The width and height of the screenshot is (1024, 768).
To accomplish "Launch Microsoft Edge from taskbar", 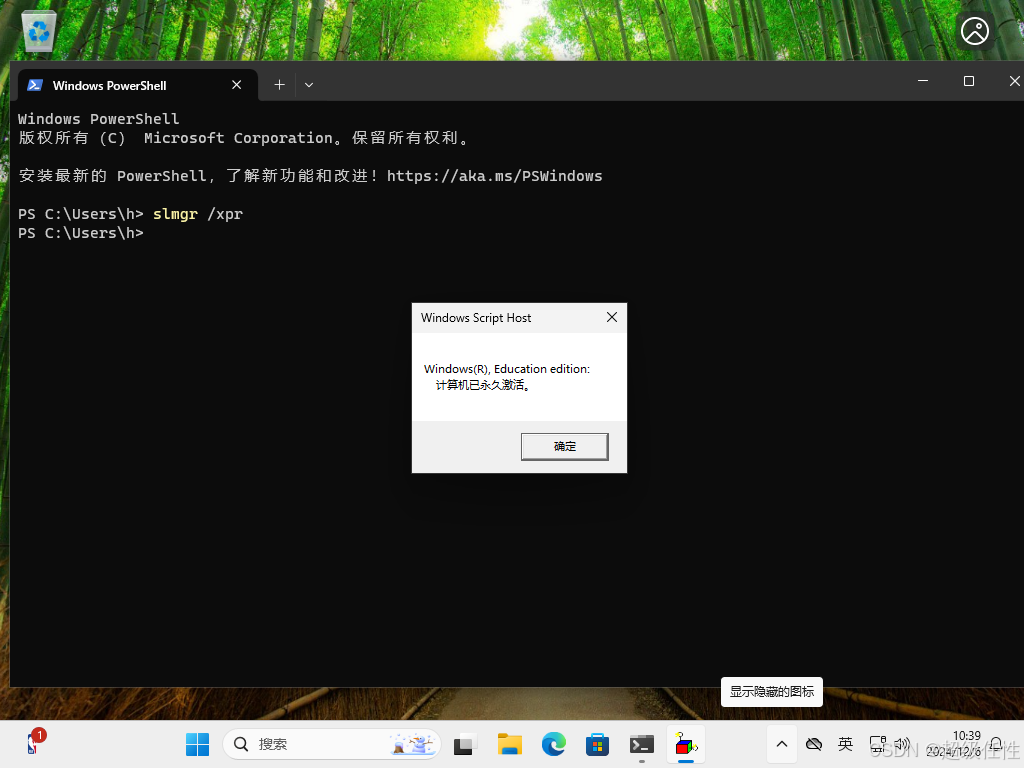I will (x=554, y=744).
